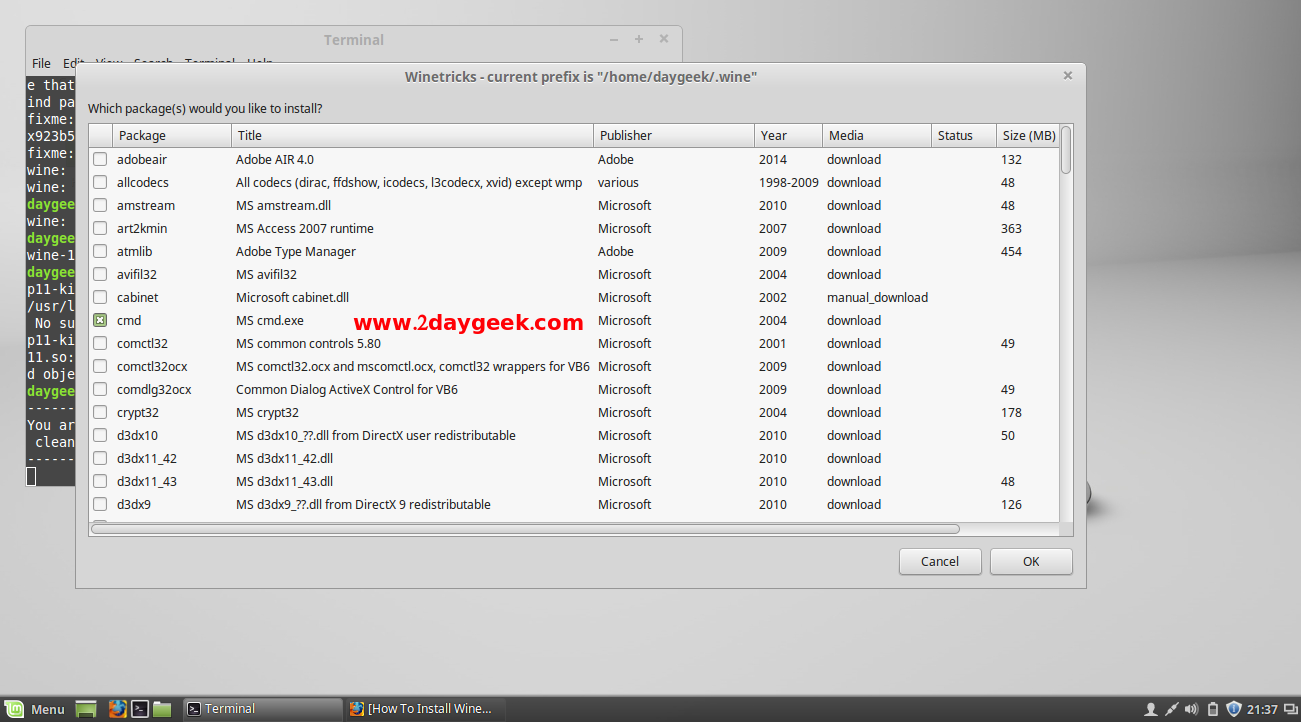The height and width of the screenshot is (722, 1301).
Task: Sort by the Status column header
Action: tap(964, 135)
